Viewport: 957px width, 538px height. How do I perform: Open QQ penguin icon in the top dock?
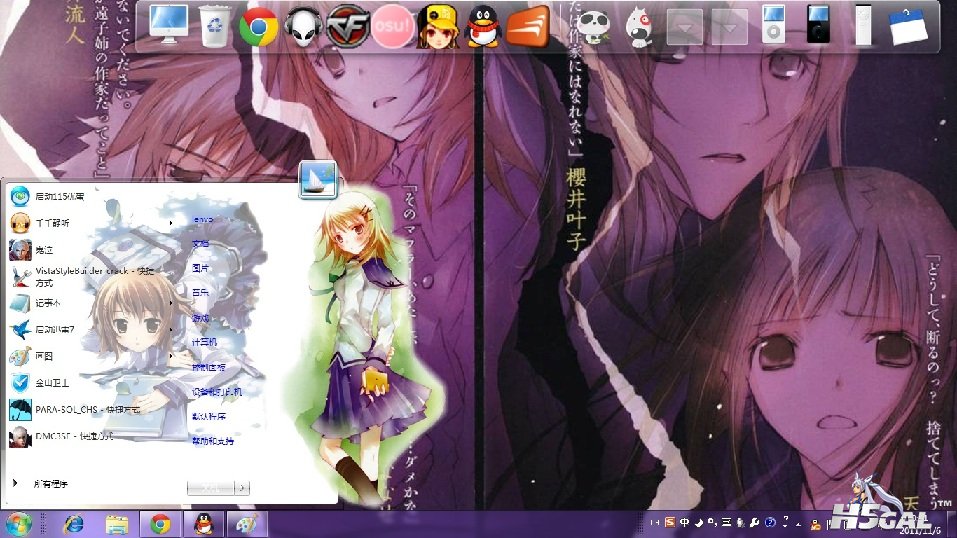point(483,26)
